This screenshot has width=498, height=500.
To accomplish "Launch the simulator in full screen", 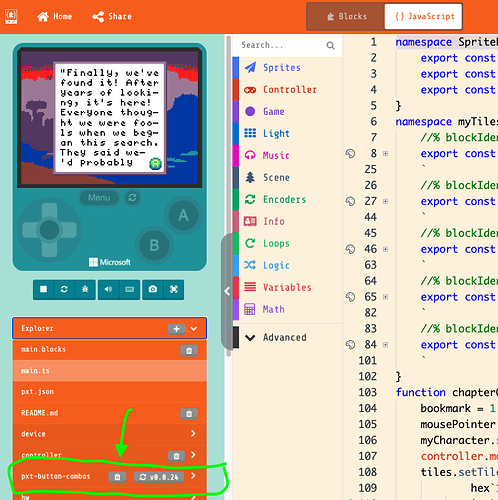I will (x=174, y=289).
